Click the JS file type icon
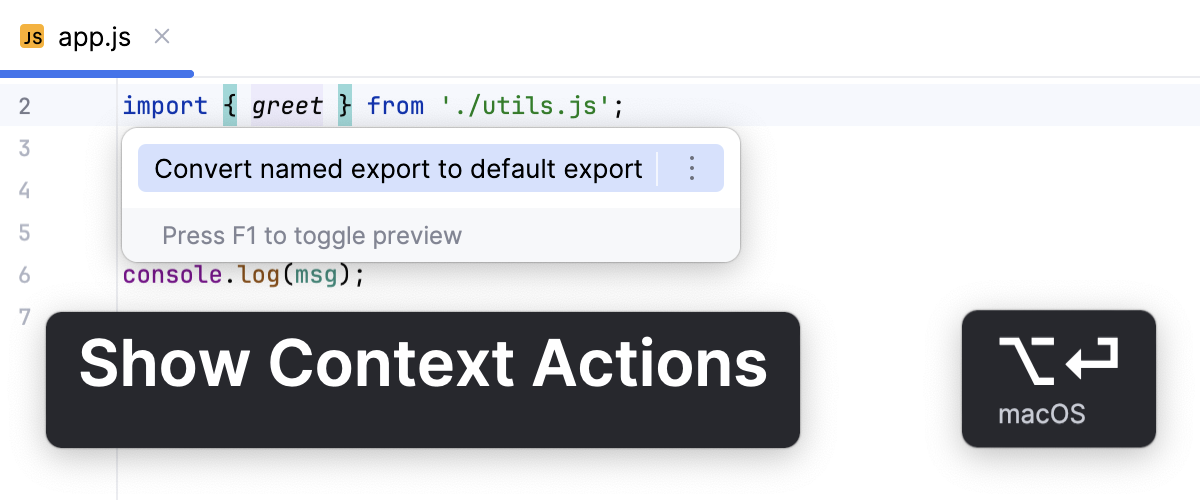The image size is (1200, 500). point(32,38)
